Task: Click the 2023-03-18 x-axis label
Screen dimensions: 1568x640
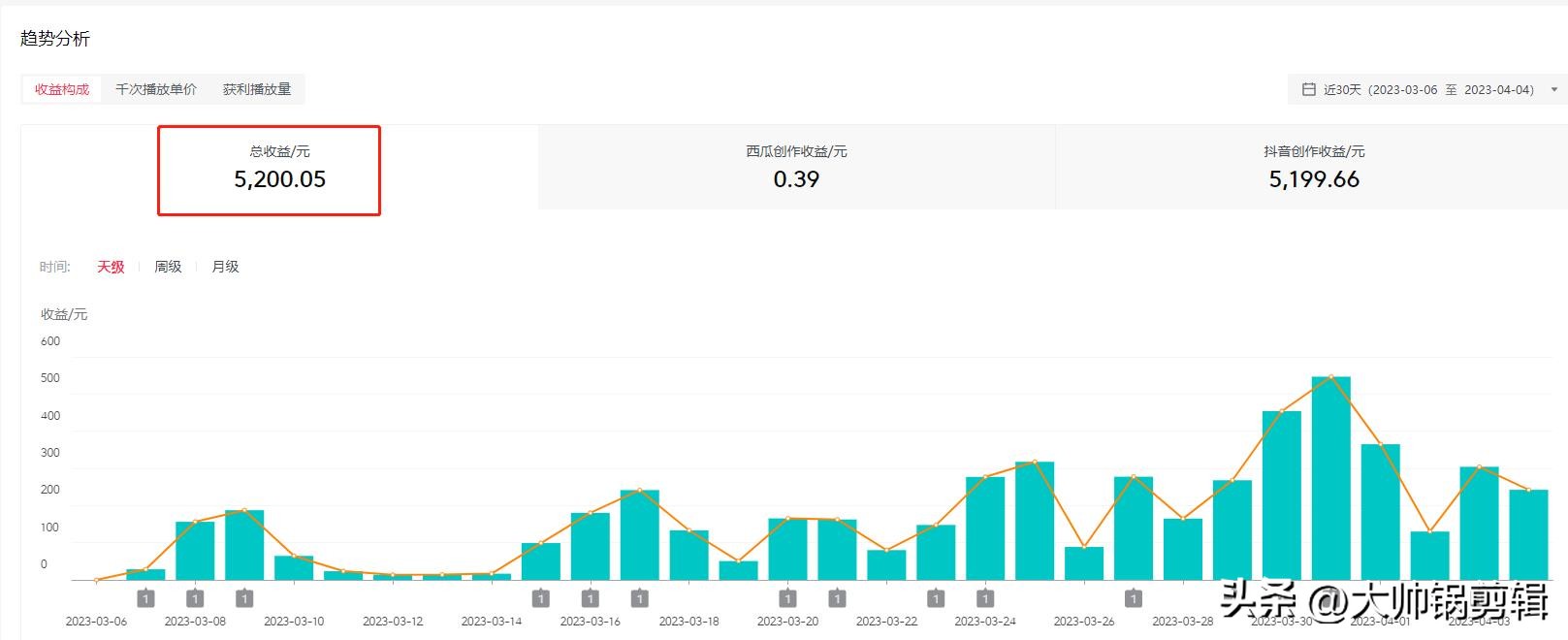Action: (689, 622)
